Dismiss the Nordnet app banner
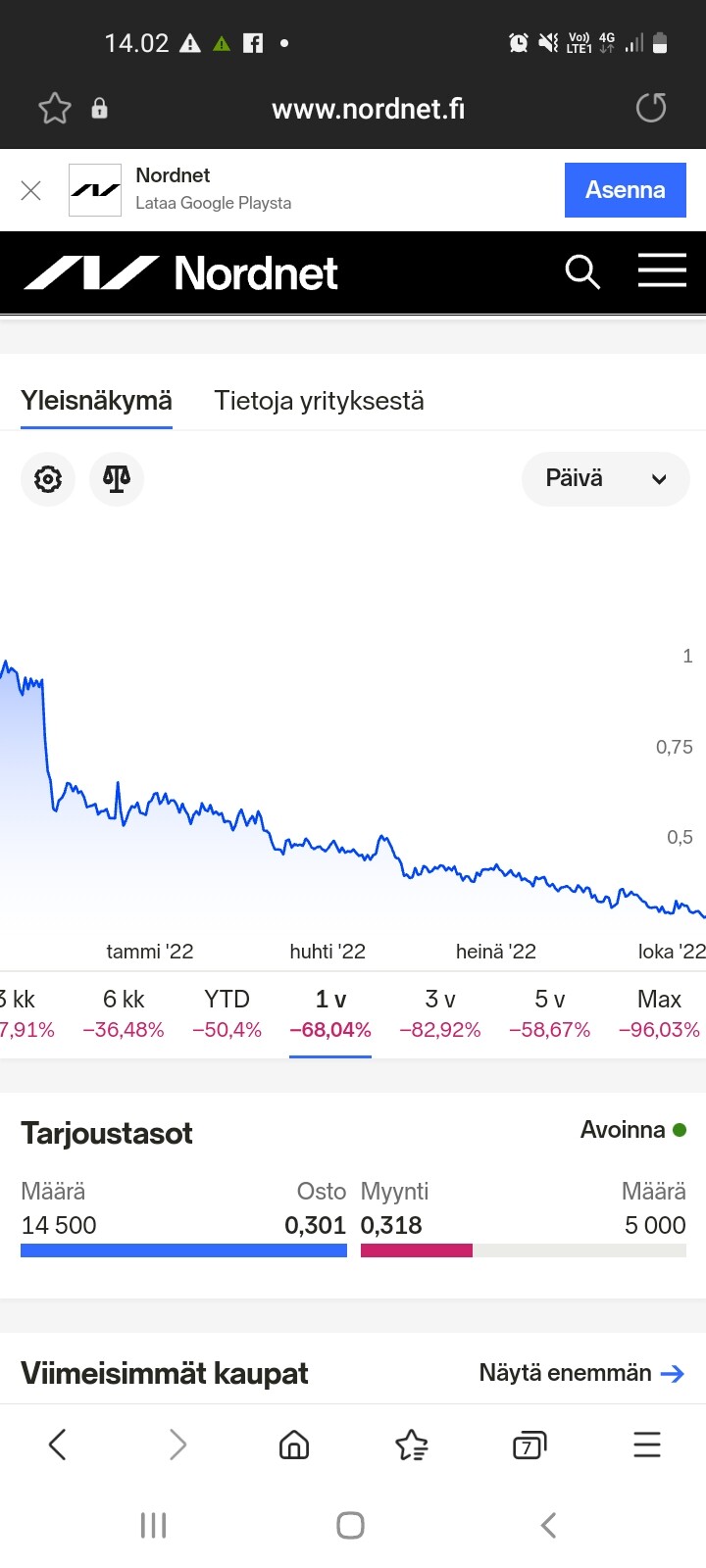Viewport: 706px width, 1568px height. [x=31, y=190]
